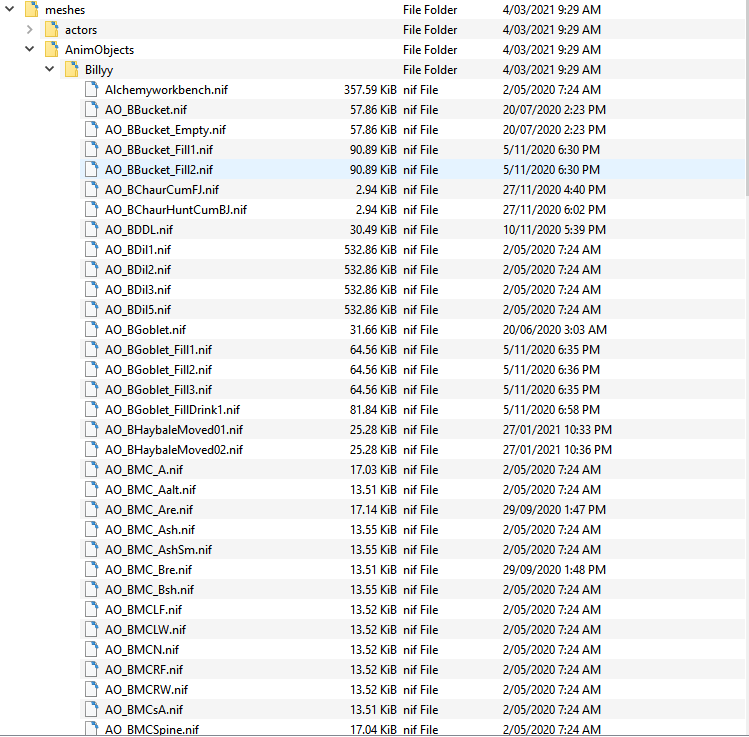
Task: Click the AO_BBucket_Fill2.nif file icon
Action: click(x=92, y=170)
